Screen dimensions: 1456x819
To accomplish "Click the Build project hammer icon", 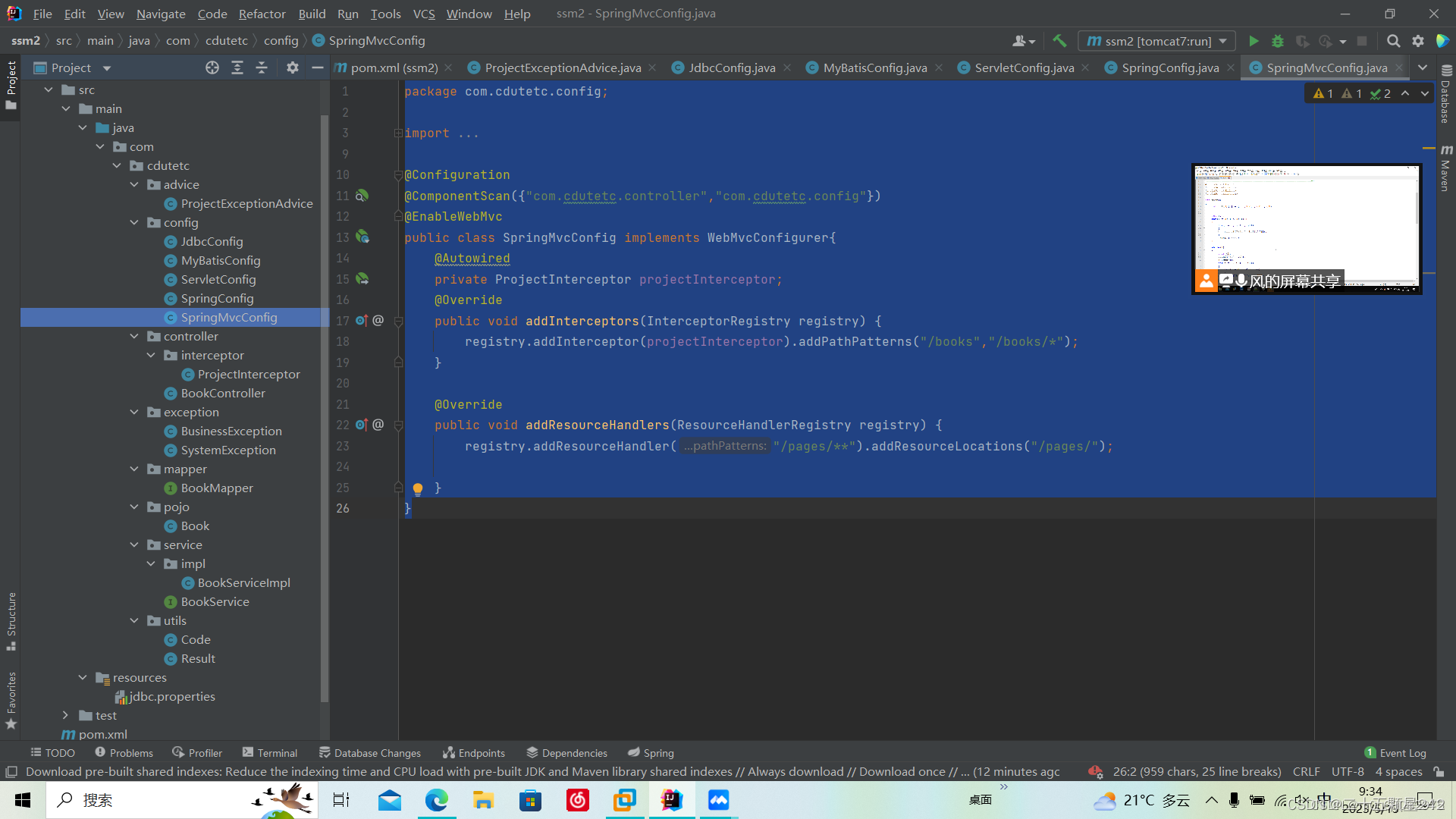I will click(x=1059, y=41).
